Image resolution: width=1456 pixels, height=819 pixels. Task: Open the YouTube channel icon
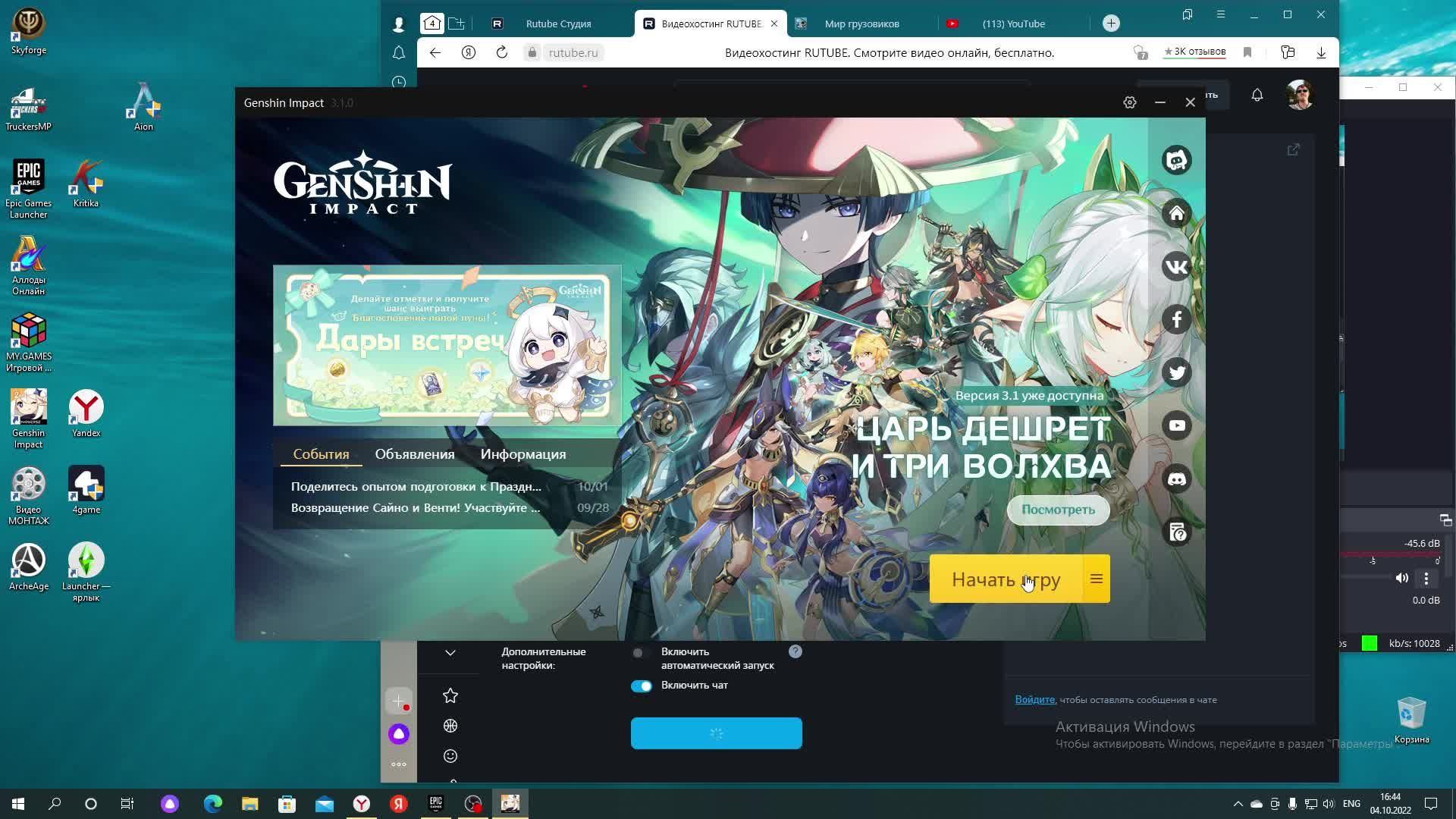pyautogui.click(x=1177, y=426)
